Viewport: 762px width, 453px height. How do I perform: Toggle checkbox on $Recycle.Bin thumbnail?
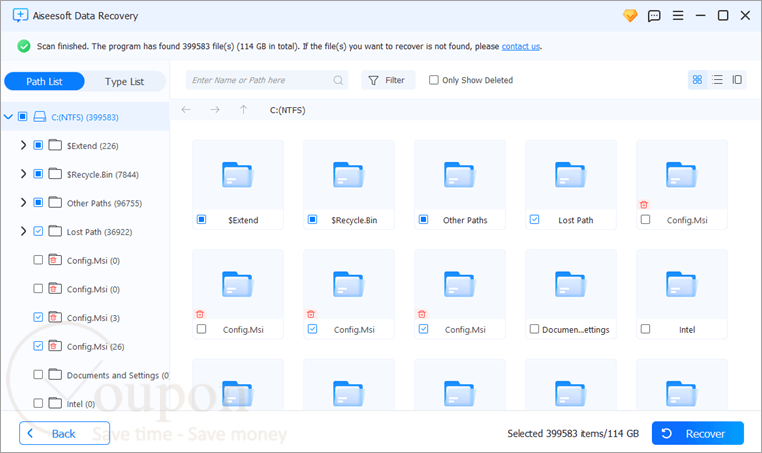312,220
